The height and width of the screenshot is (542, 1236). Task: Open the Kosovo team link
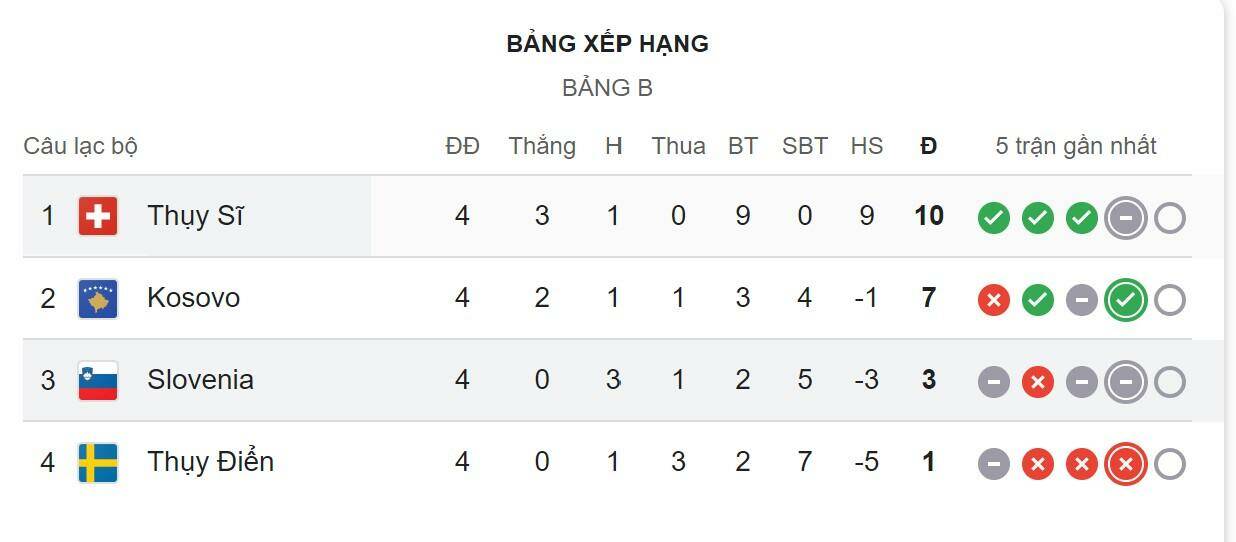[x=193, y=298]
